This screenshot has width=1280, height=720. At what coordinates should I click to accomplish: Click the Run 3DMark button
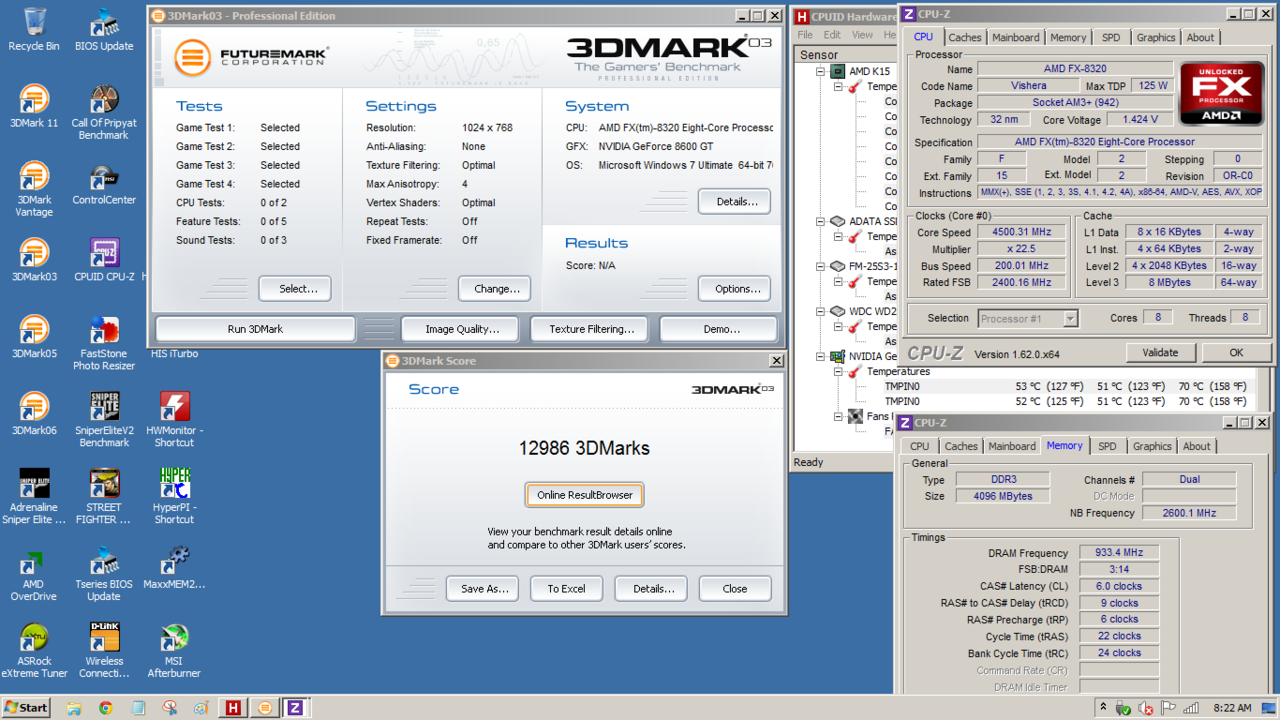point(255,329)
